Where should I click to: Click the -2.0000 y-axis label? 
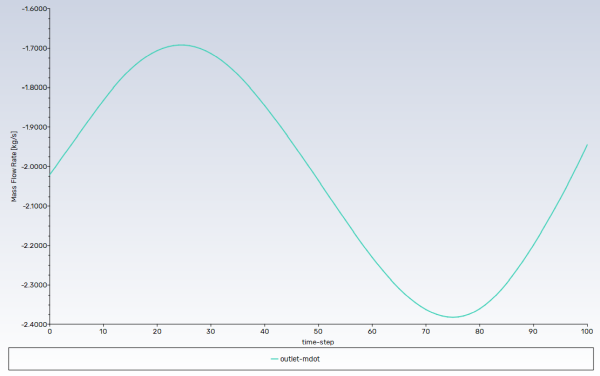click(34, 167)
